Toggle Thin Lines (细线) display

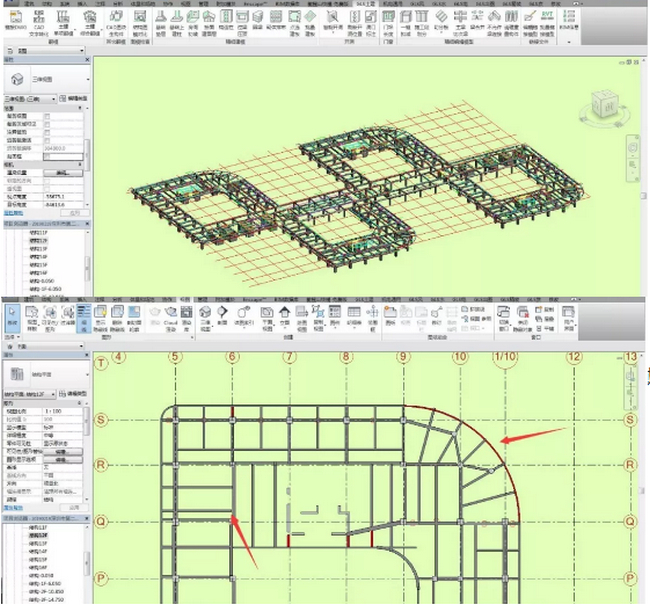(x=84, y=318)
